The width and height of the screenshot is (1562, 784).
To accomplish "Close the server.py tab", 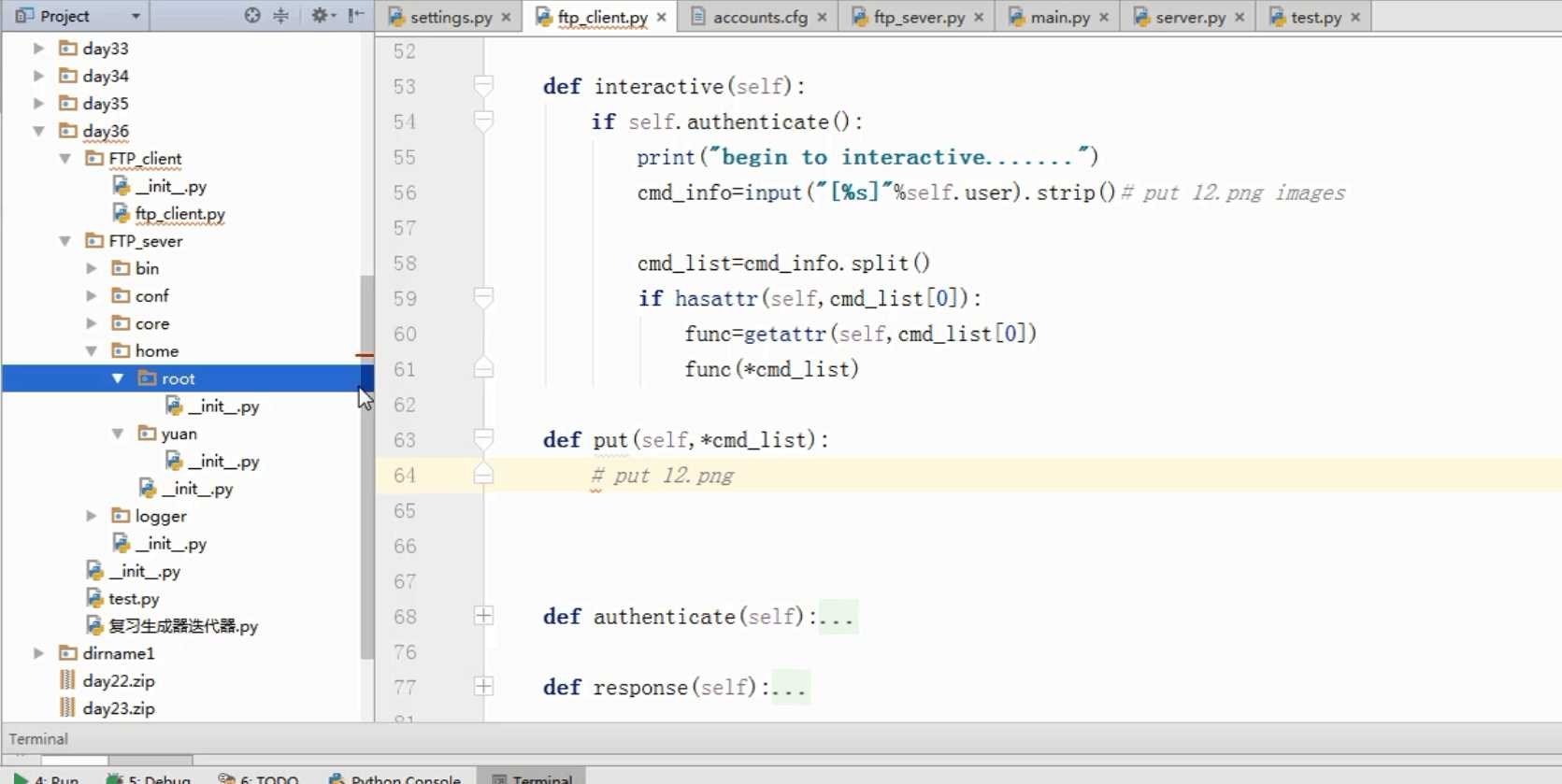I will [x=1240, y=17].
